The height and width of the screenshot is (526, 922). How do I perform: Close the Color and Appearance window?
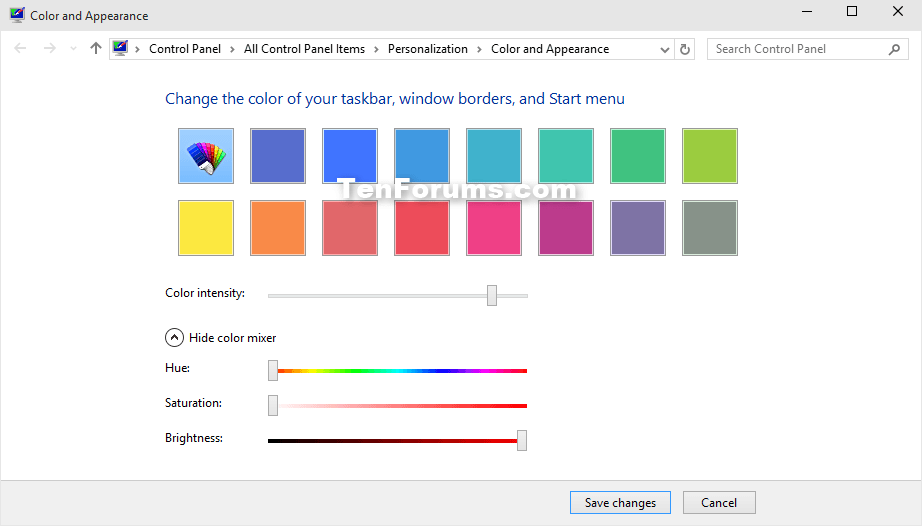(898, 12)
